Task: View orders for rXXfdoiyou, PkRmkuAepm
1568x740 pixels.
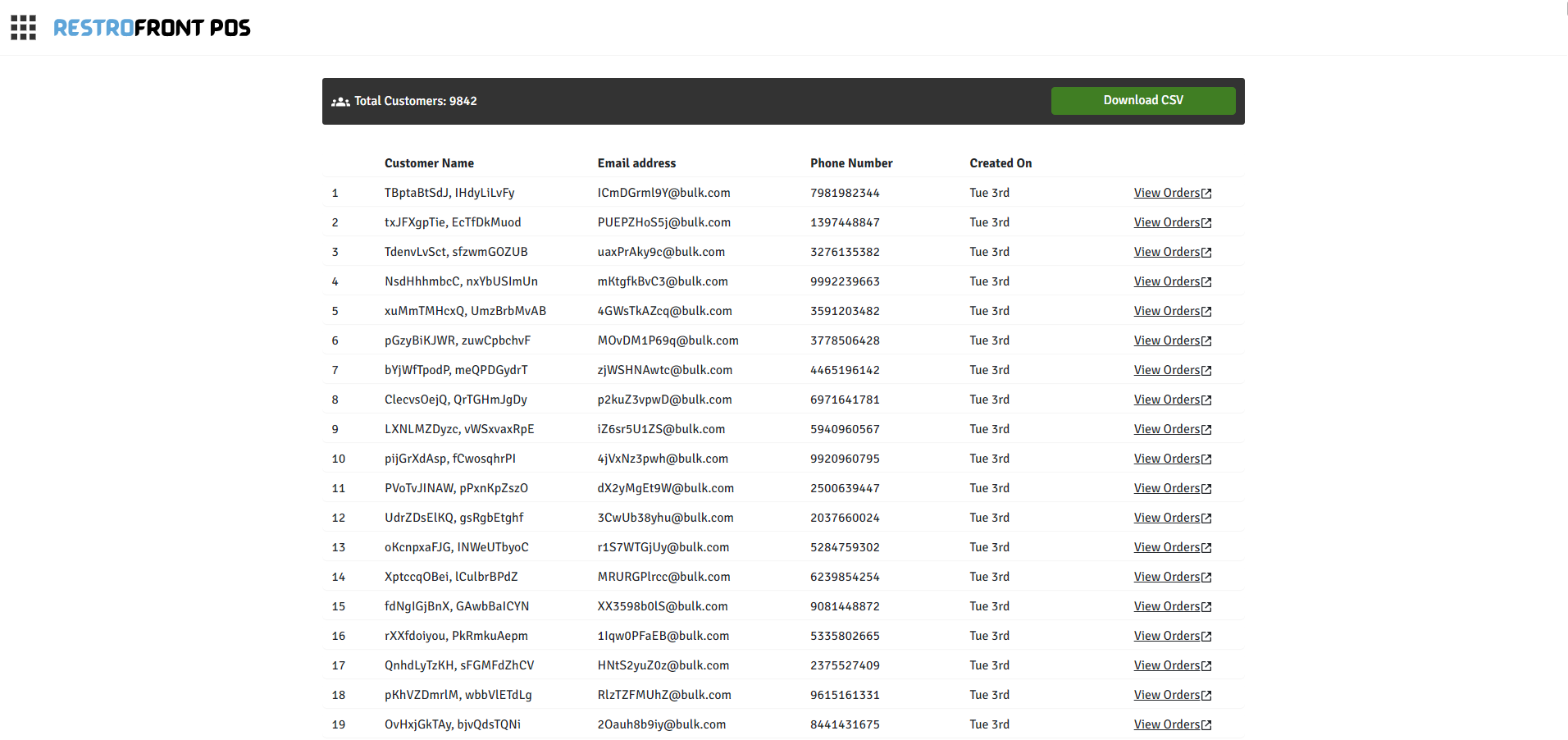Action: [1173, 636]
